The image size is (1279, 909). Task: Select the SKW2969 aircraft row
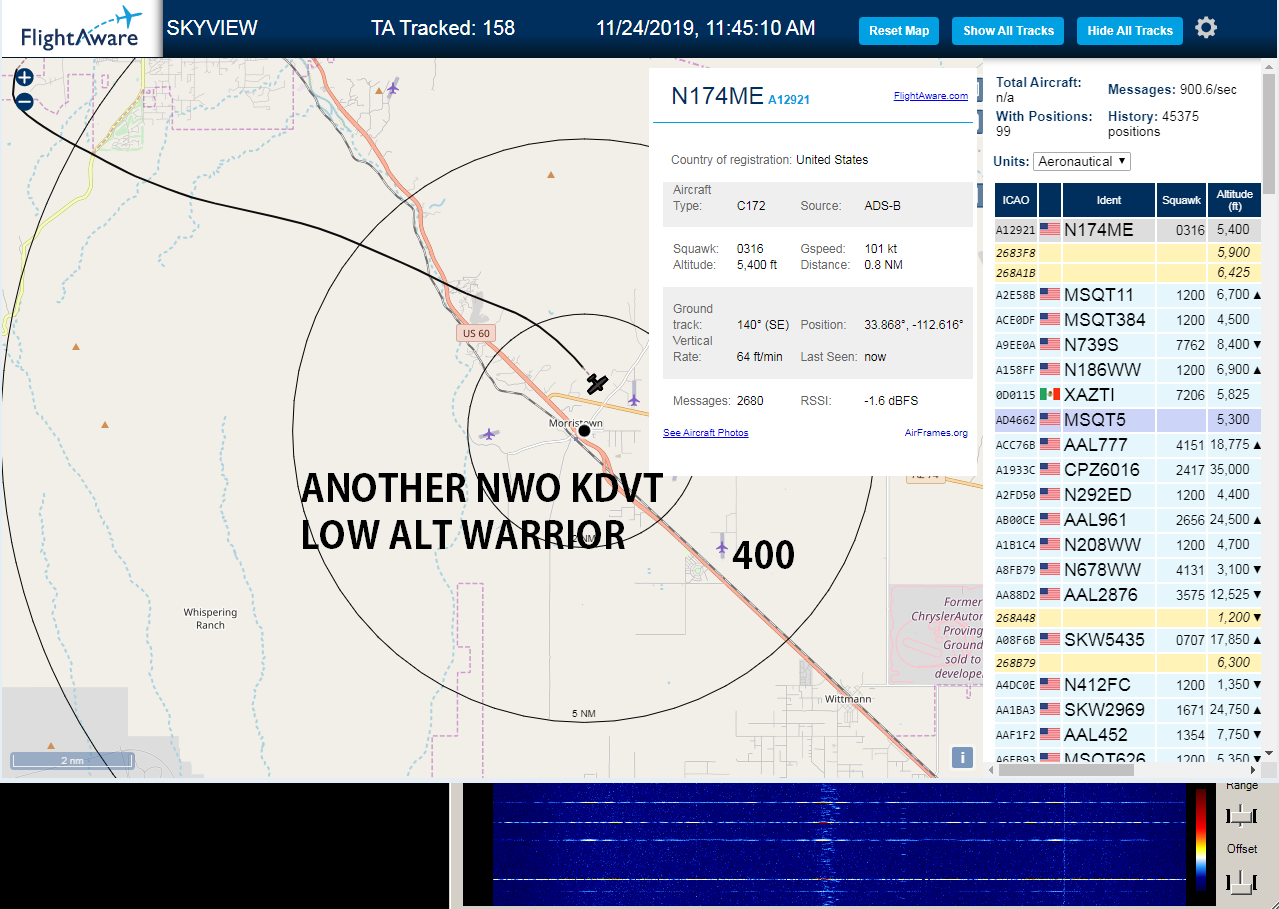click(1128, 710)
